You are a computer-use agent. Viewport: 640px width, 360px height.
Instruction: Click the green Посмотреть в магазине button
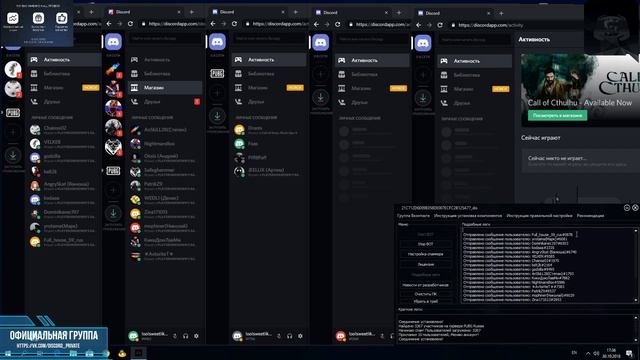tap(557, 116)
